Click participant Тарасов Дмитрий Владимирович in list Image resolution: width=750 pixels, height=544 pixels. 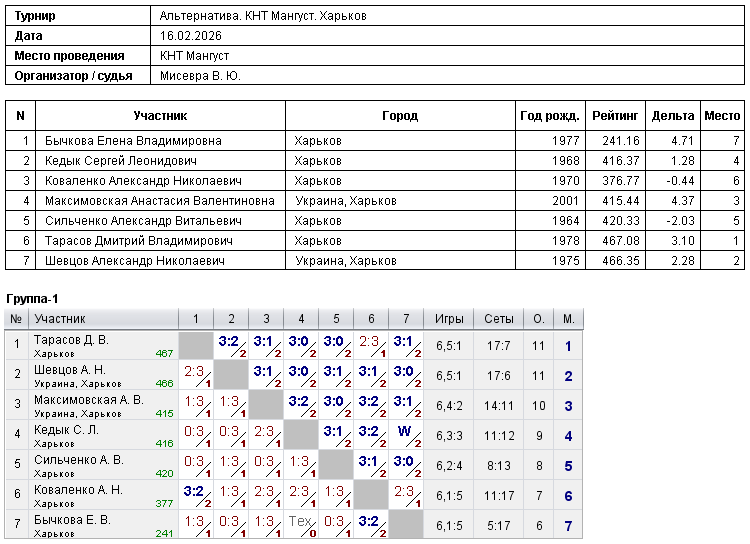[x=139, y=241]
